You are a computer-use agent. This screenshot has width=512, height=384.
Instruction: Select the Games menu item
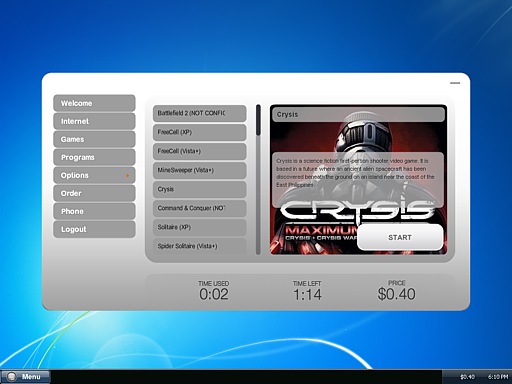[x=94, y=139]
